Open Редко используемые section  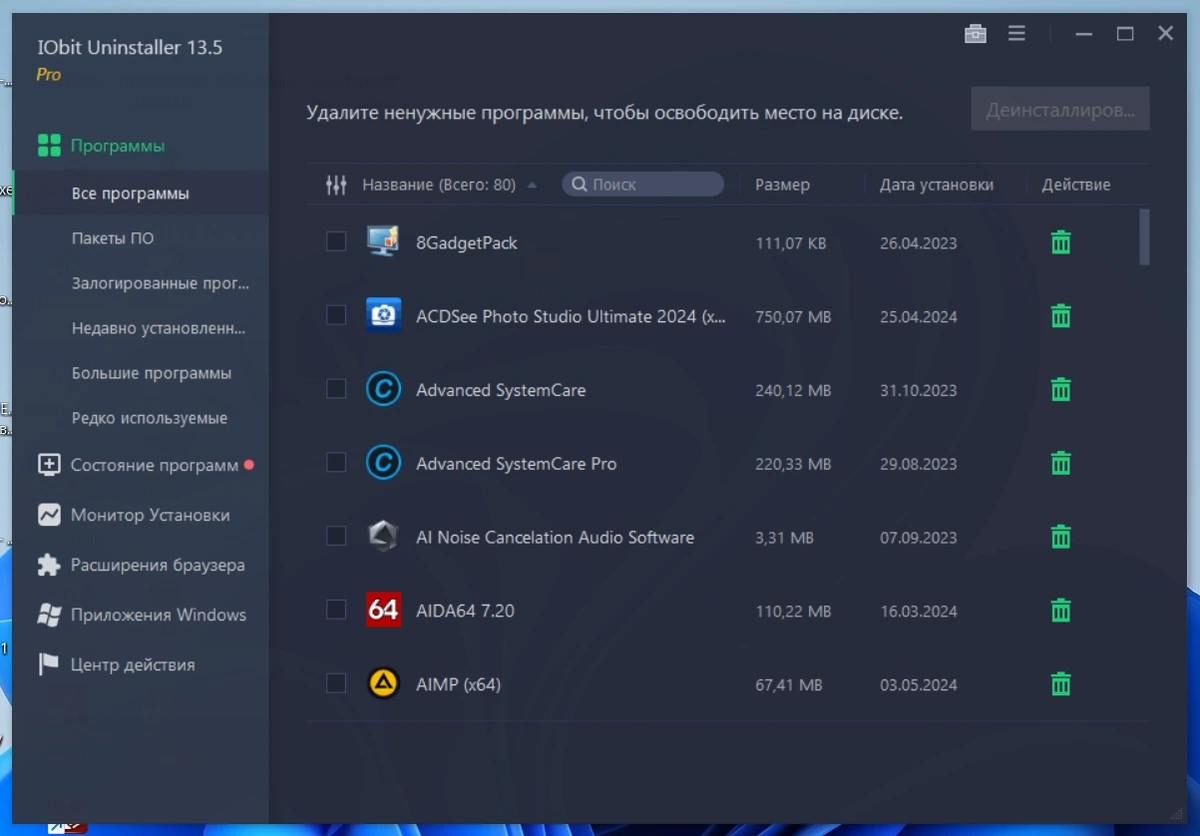pyautogui.click(x=149, y=418)
